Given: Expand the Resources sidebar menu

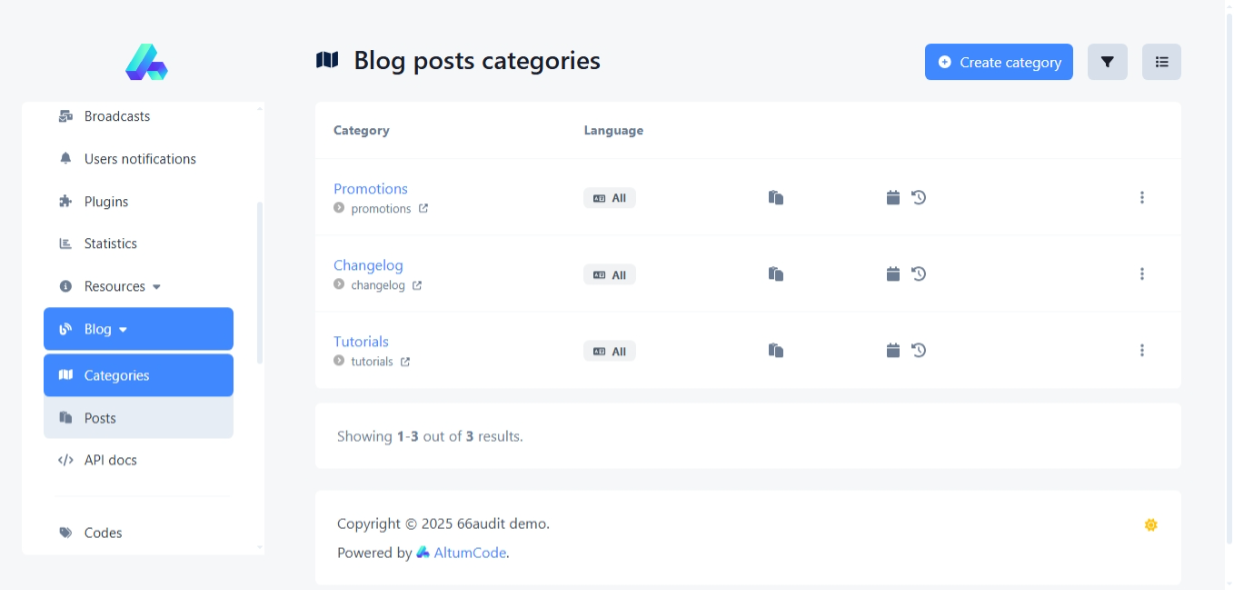Looking at the screenshot, I should 122,286.
